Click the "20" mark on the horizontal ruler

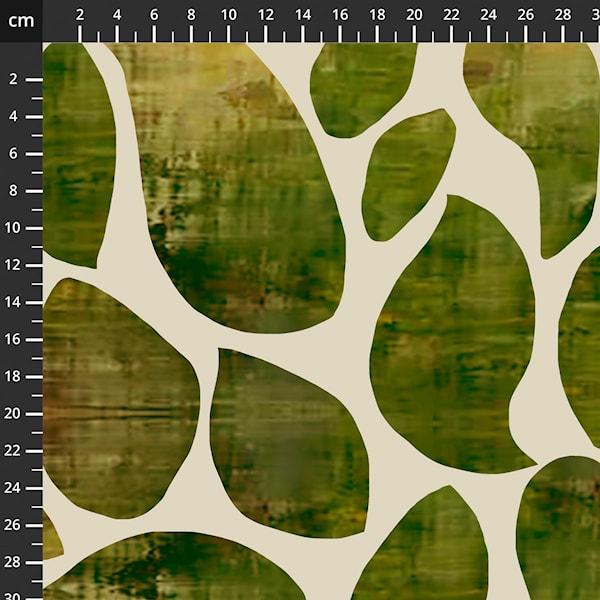[414, 15]
